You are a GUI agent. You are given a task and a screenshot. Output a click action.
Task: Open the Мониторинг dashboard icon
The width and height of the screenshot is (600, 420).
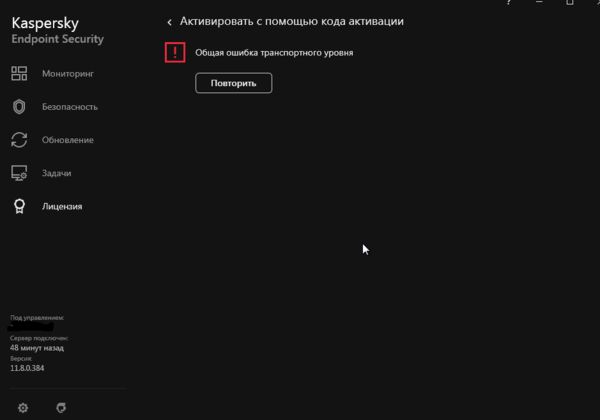click(x=19, y=73)
